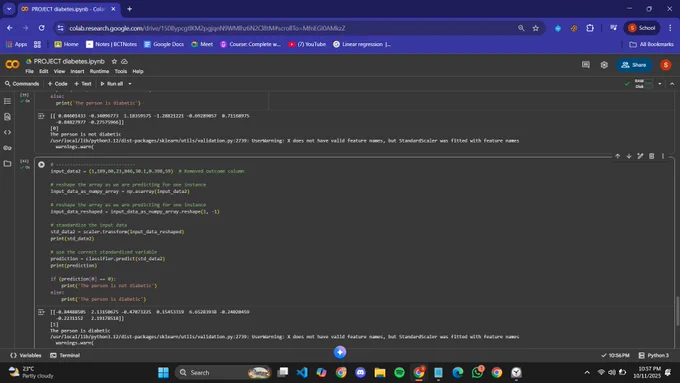Open the YouTube bookmark
The height and width of the screenshot is (383, 680).
coord(307,44)
